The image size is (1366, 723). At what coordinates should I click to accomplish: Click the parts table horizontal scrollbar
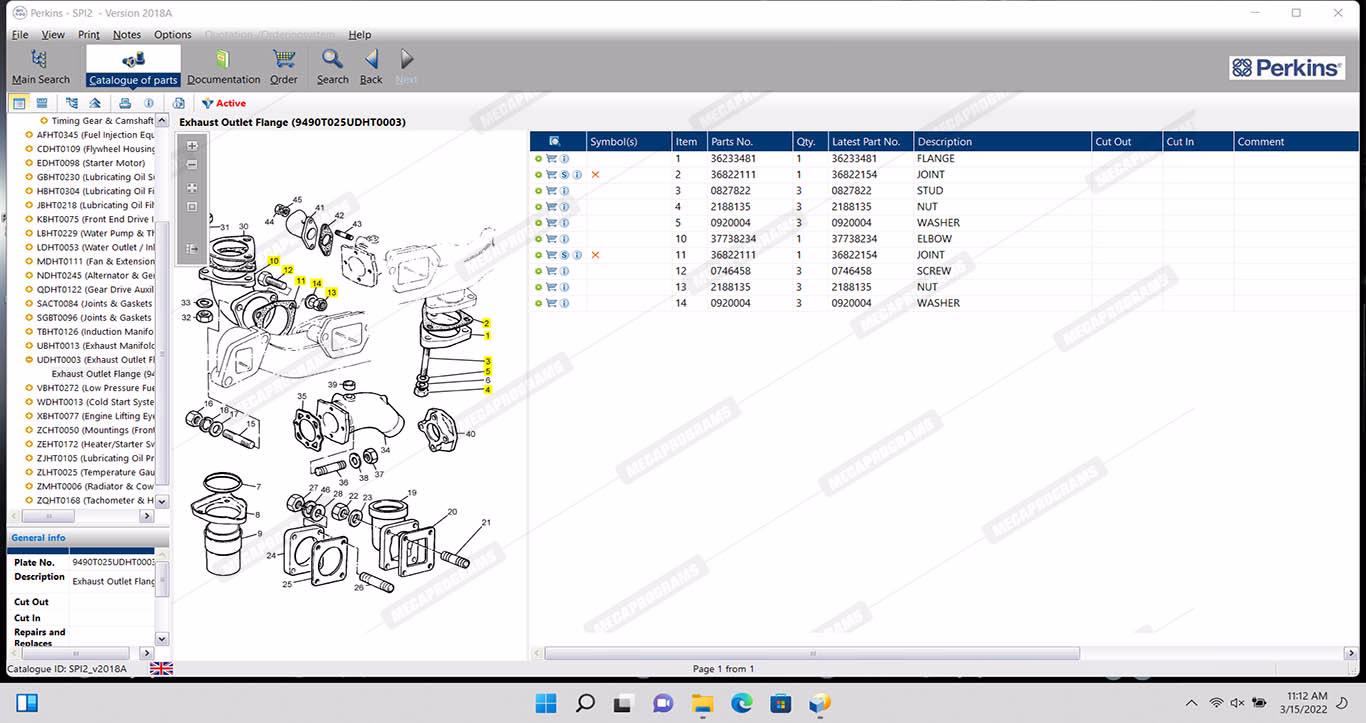[x=812, y=653]
